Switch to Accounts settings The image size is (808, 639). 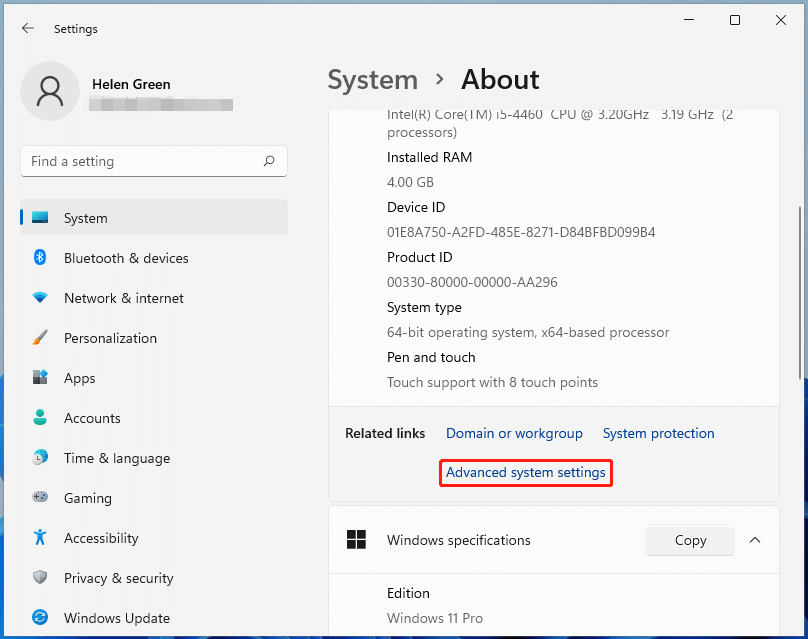(x=92, y=418)
